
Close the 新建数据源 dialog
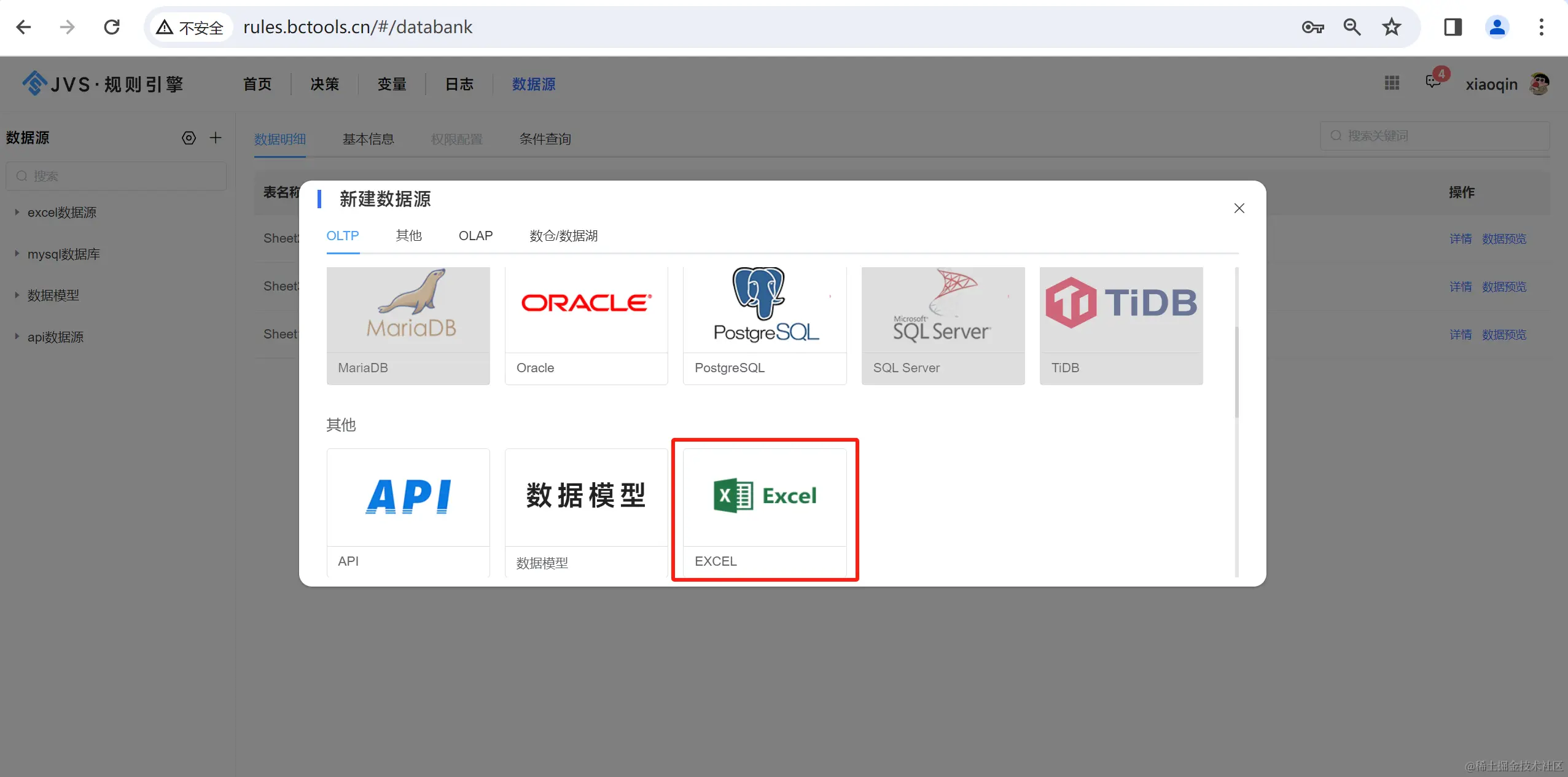click(1239, 208)
